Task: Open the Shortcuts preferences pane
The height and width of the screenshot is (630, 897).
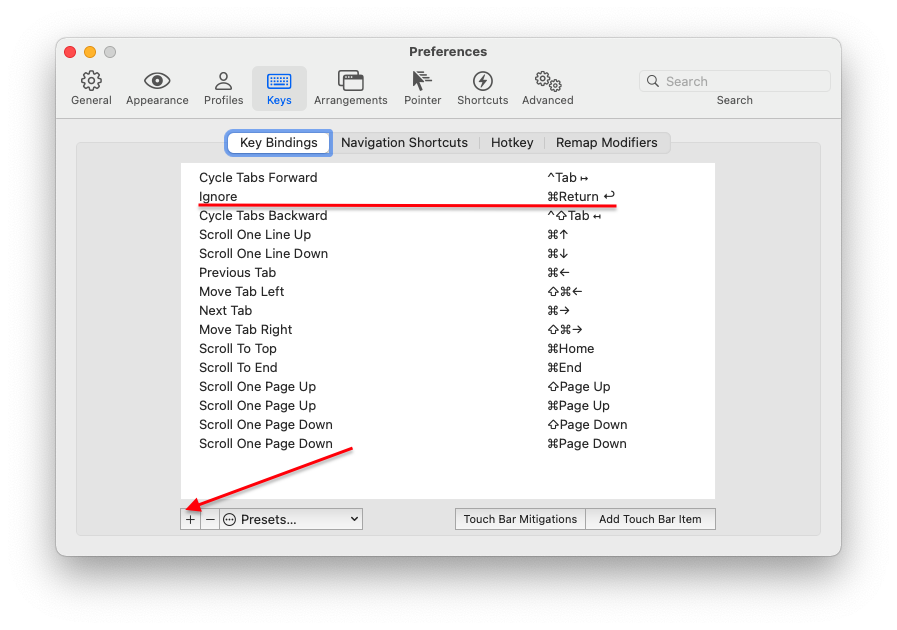Action: (482, 88)
